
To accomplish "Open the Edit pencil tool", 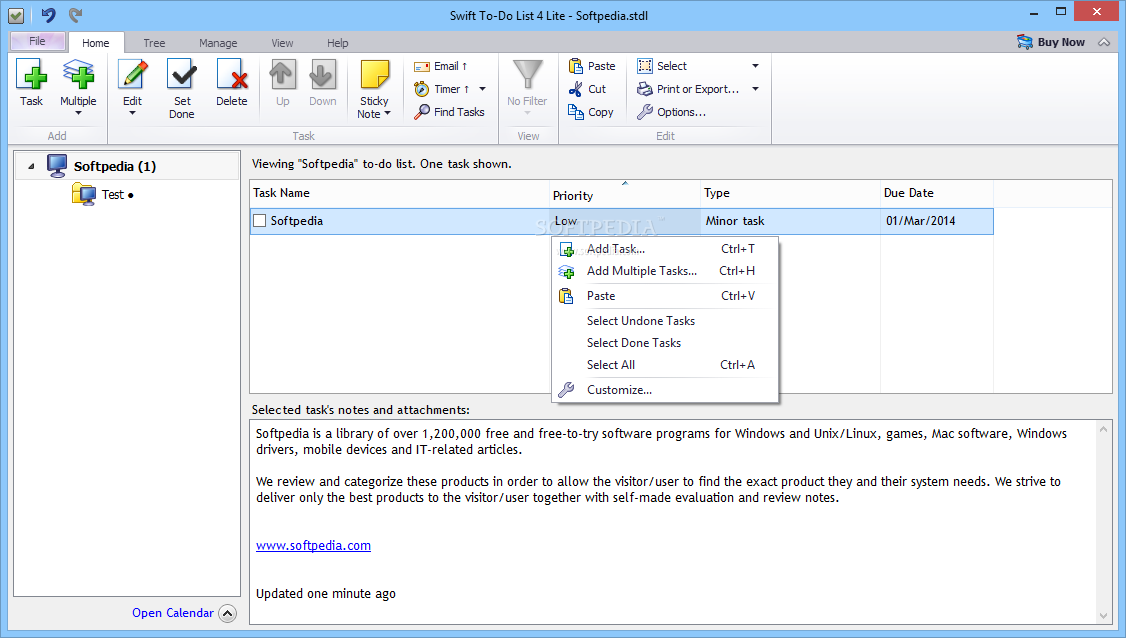I will 133,75.
